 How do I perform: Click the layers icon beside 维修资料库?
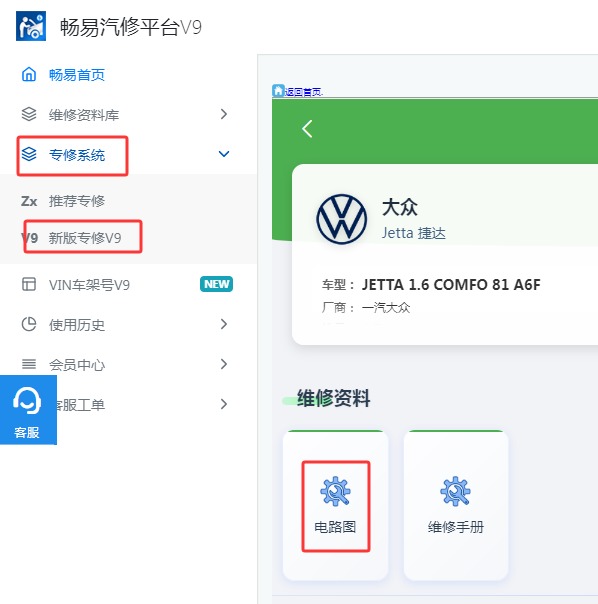(x=29, y=114)
